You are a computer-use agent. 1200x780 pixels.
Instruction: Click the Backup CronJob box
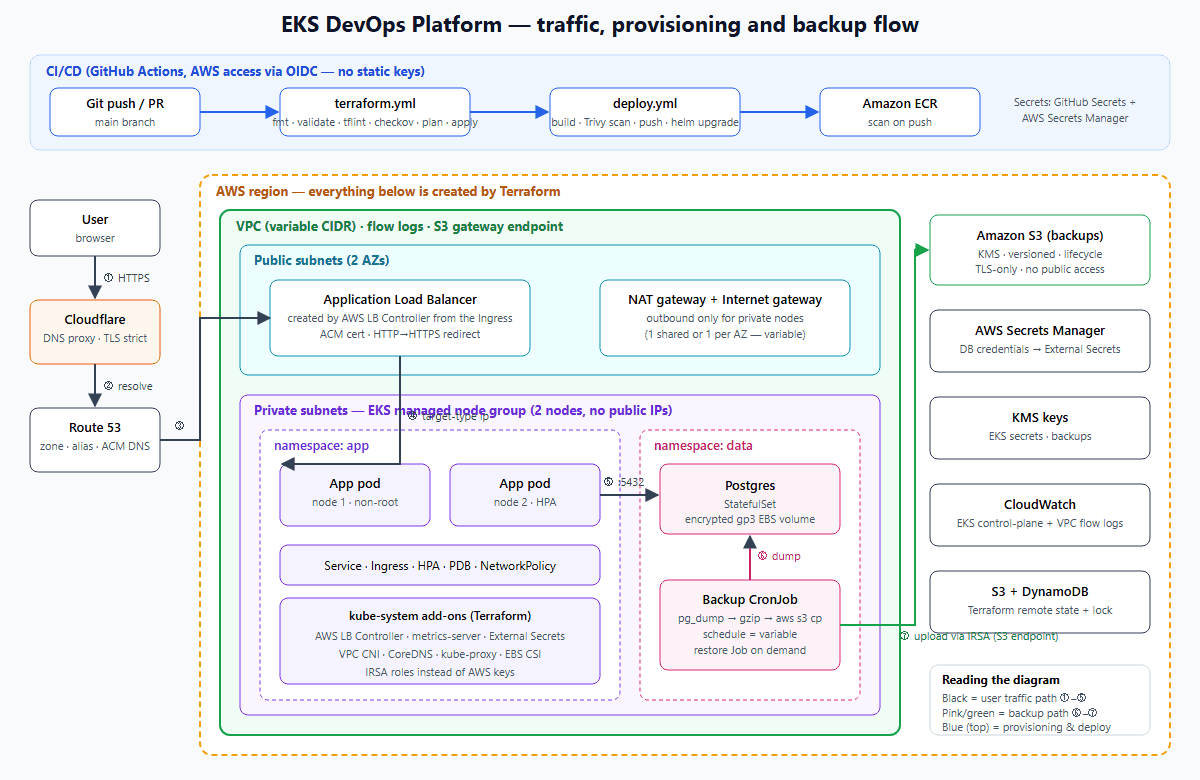(x=750, y=624)
